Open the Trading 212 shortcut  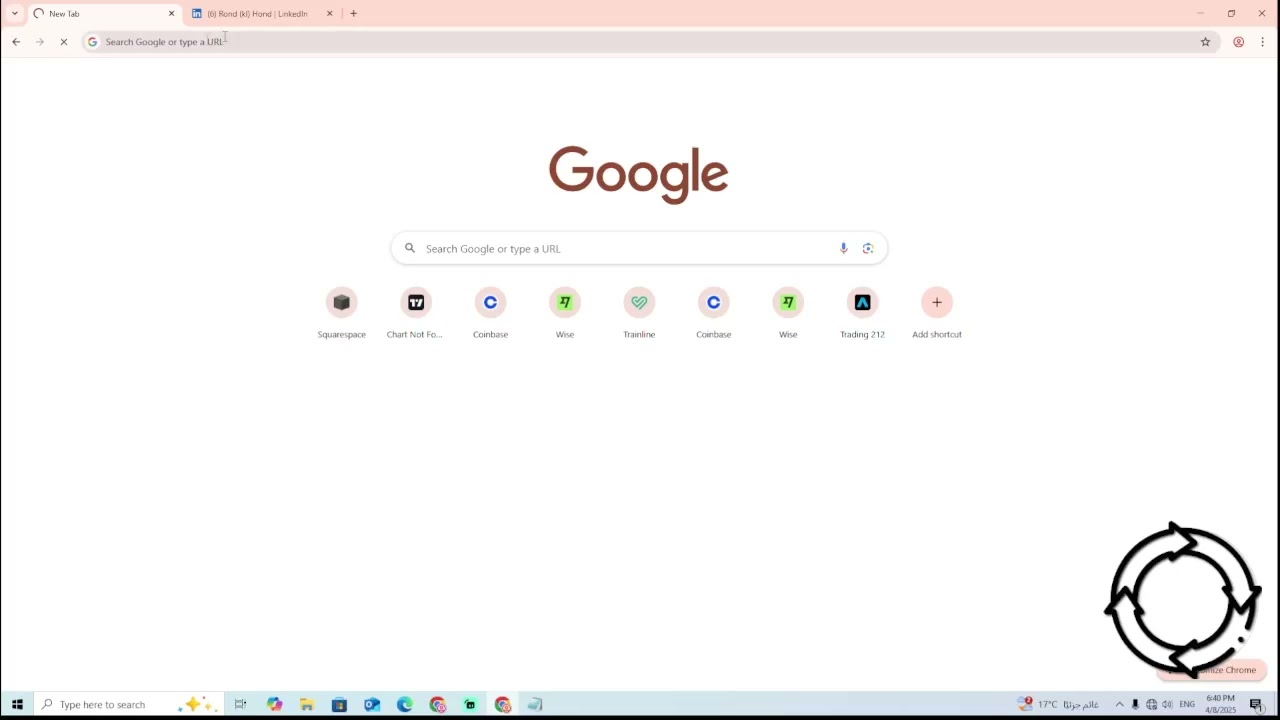862,313
